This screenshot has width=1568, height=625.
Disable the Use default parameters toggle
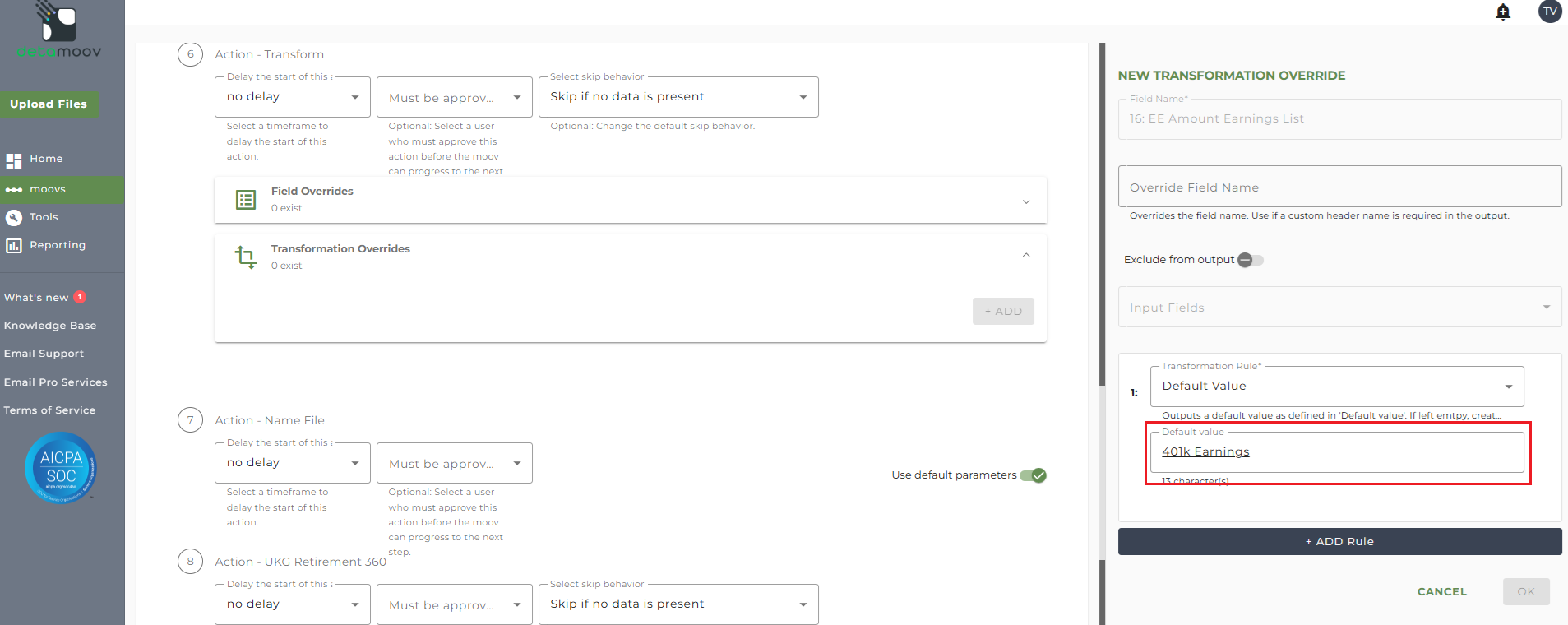[1033, 475]
